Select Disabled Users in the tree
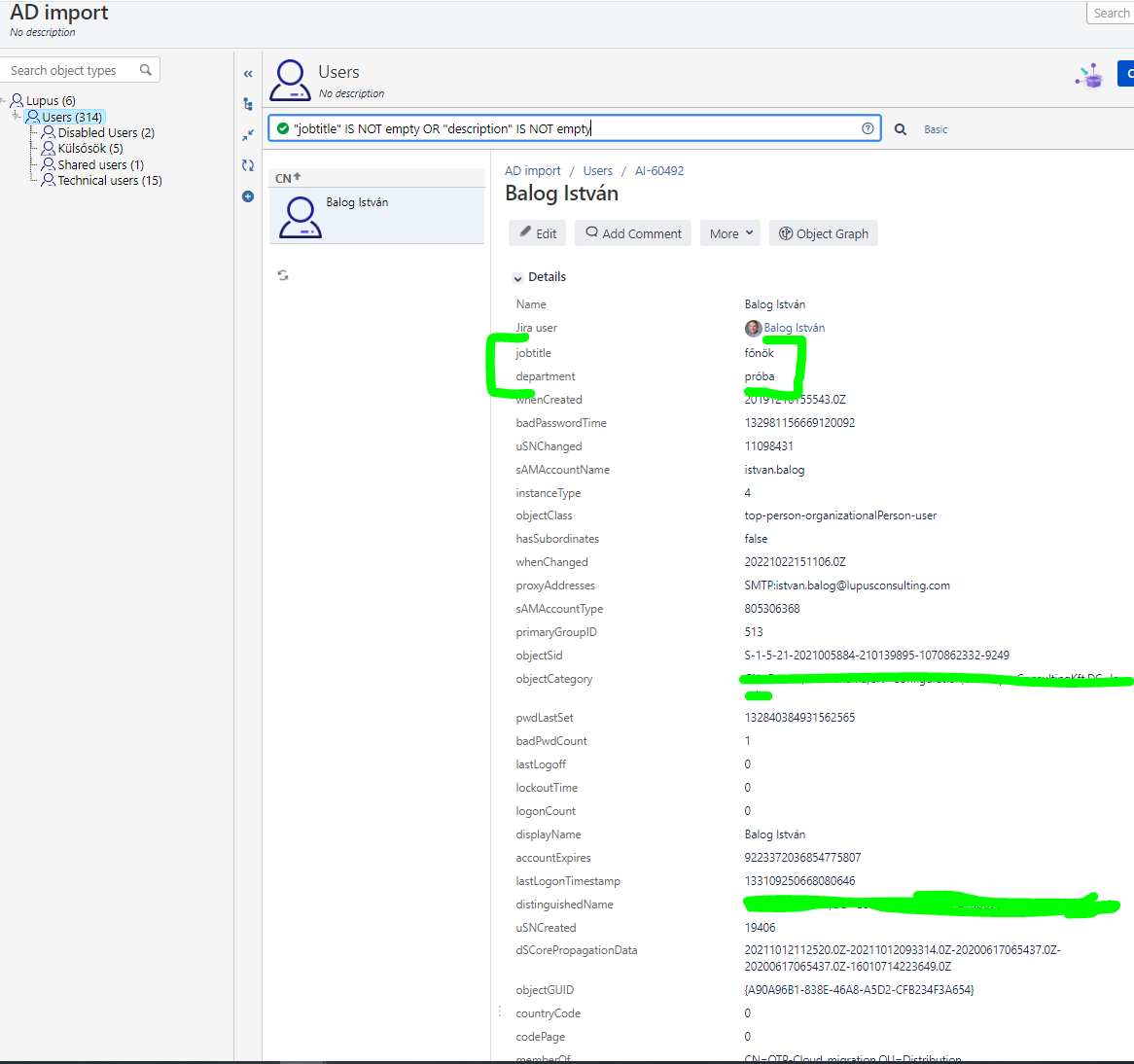 pos(105,132)
